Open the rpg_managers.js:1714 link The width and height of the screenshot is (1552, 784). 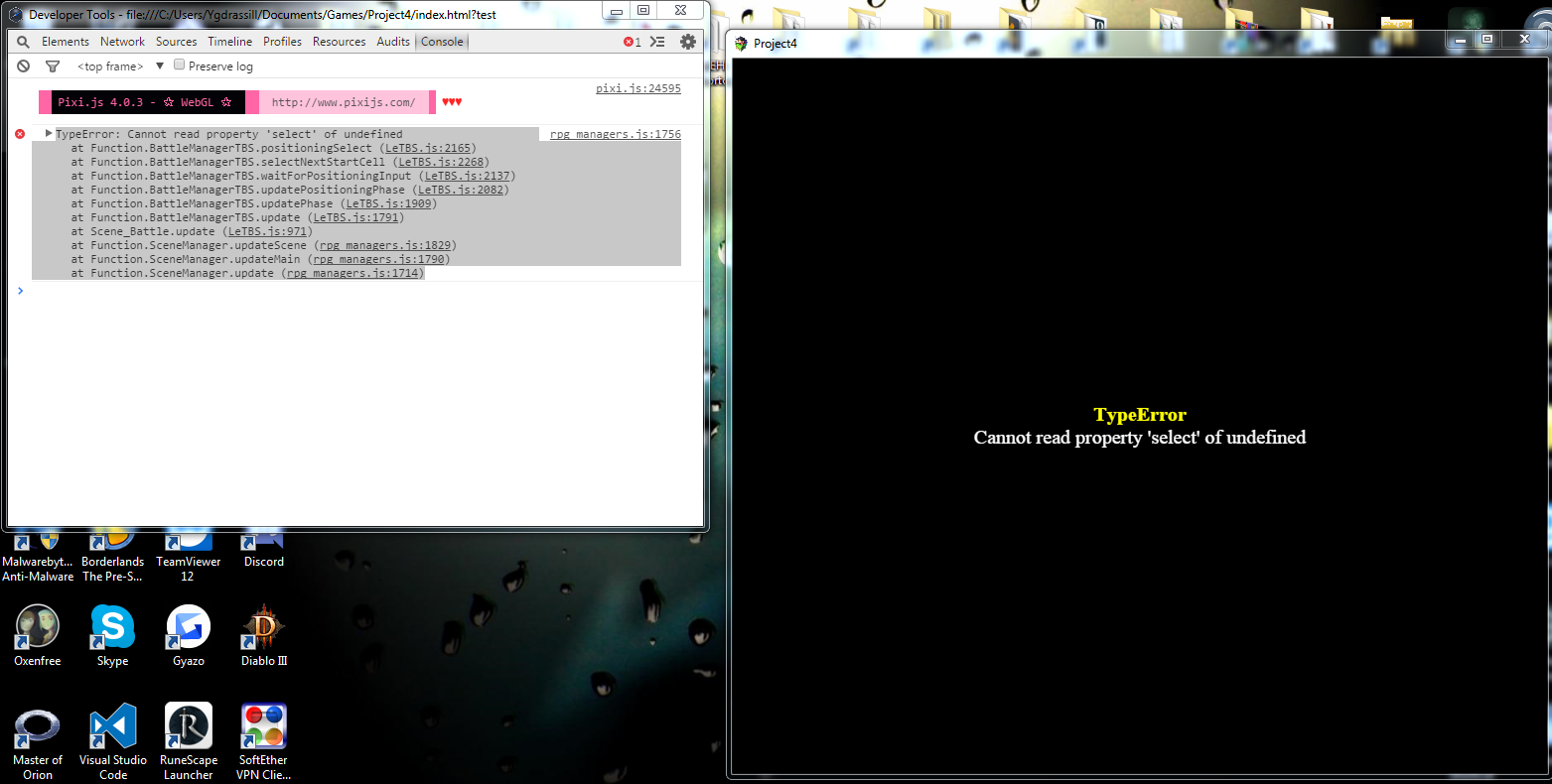pyautogui.click(x=353, y=273)
